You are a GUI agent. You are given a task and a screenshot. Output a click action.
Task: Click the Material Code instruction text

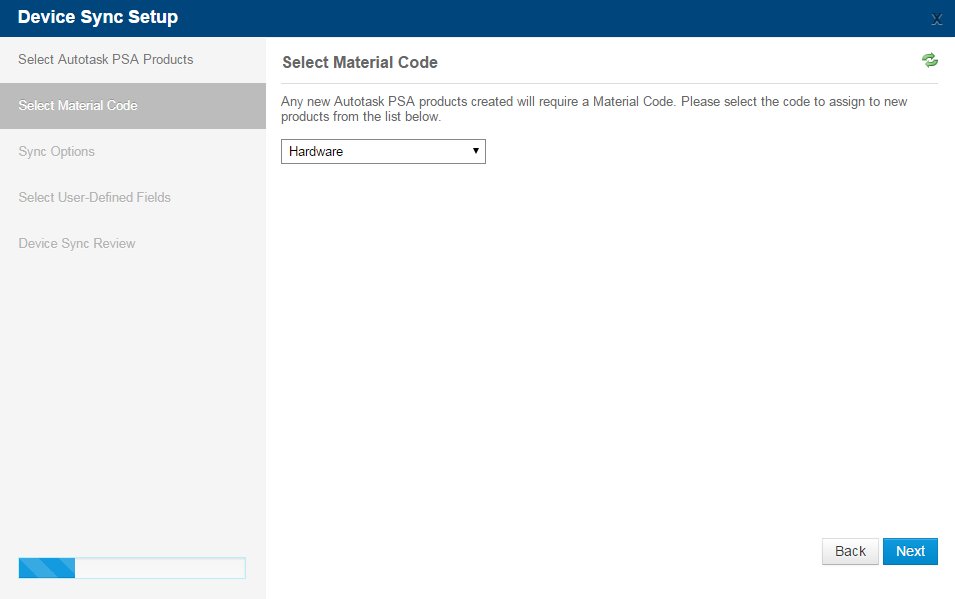594,109
